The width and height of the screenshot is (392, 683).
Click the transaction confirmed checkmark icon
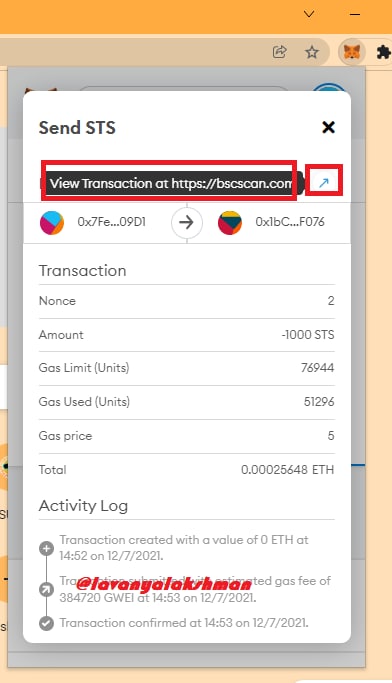pos(46,623)
